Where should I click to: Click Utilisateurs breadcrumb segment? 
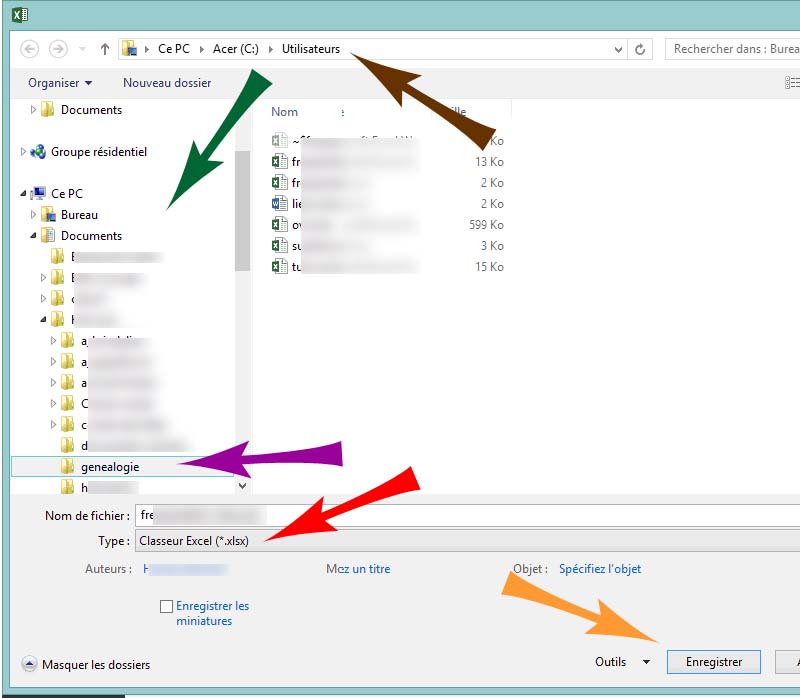pos(311,49)
